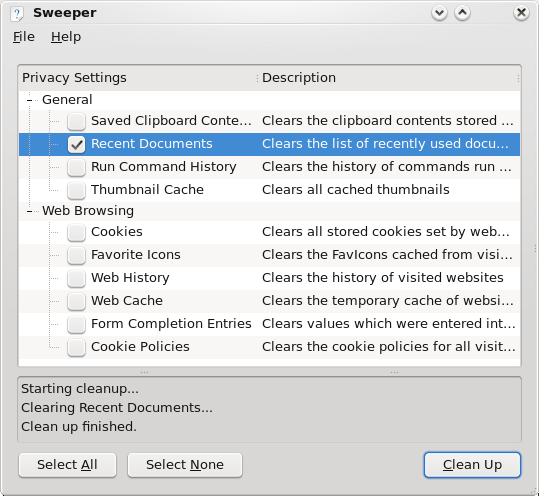Click the Sweeper app icon in title bar

pyautogui.click(x=16, y=13)
